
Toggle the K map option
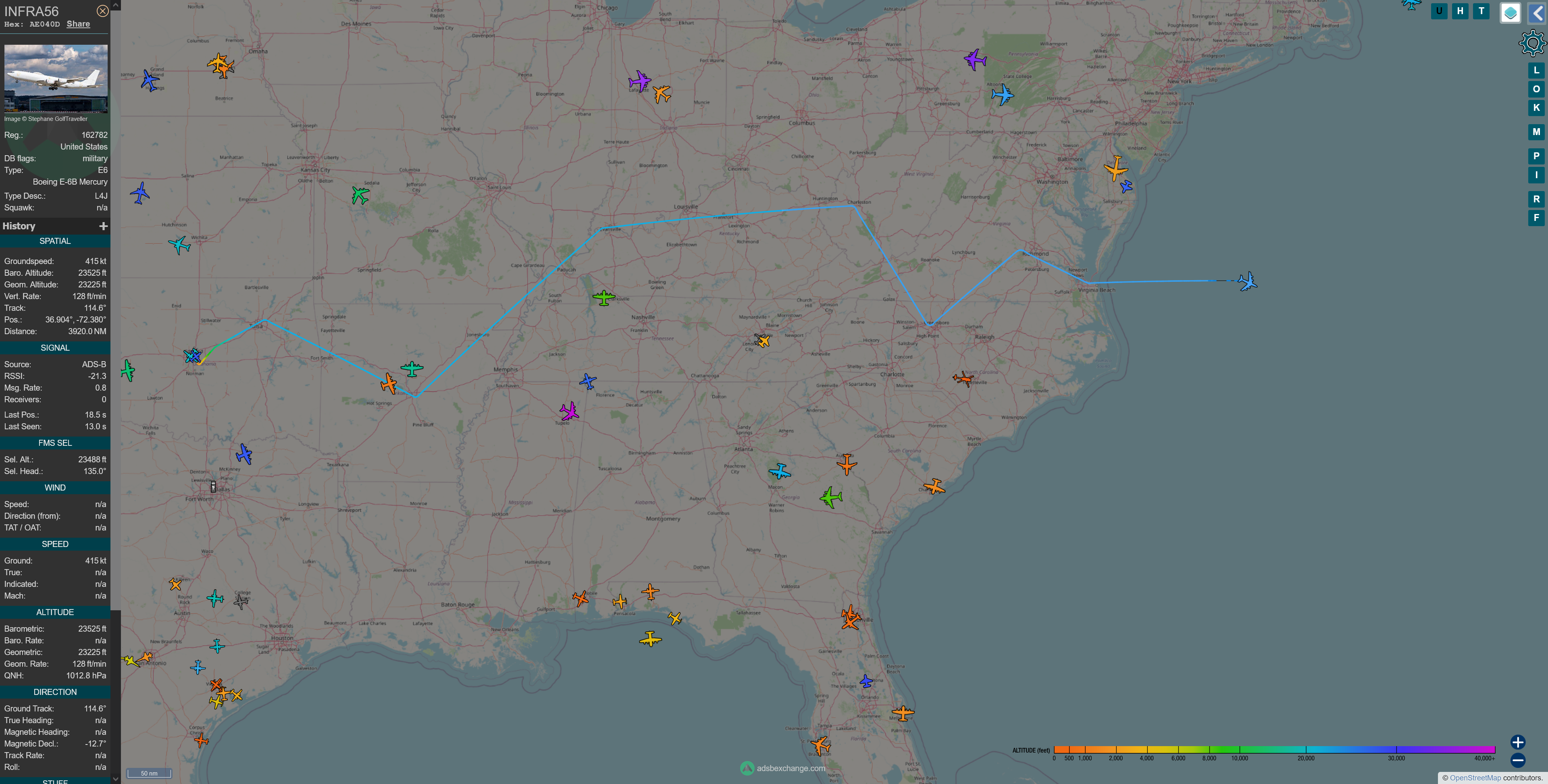point(1536,108)
